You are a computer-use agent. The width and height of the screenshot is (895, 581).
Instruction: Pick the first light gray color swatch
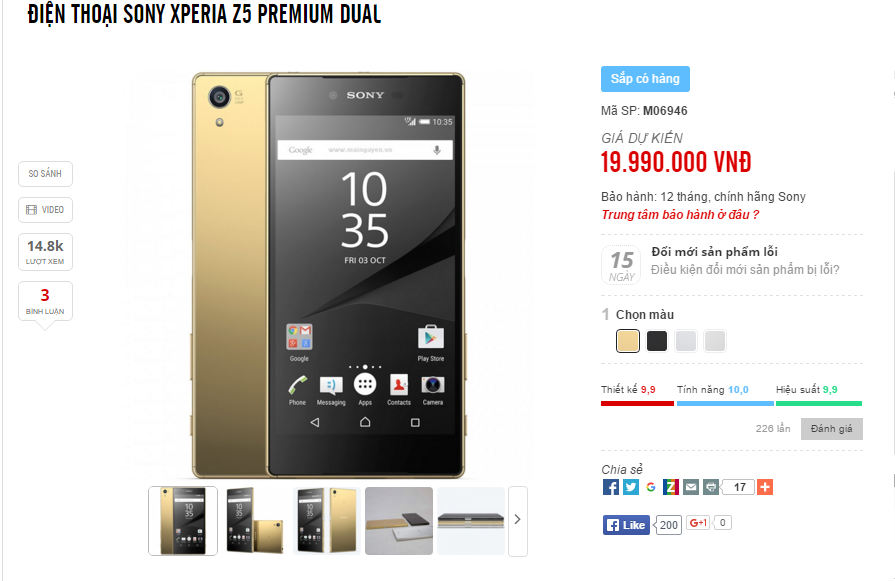pyautogui.click(x=686, y=341)
